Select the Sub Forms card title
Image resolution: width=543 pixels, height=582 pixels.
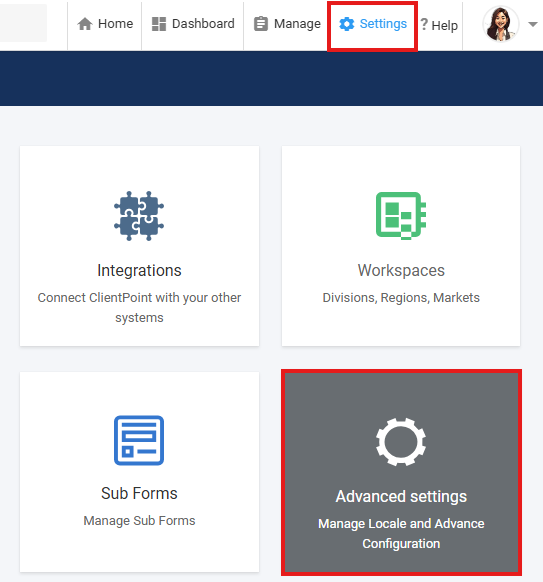139,493
